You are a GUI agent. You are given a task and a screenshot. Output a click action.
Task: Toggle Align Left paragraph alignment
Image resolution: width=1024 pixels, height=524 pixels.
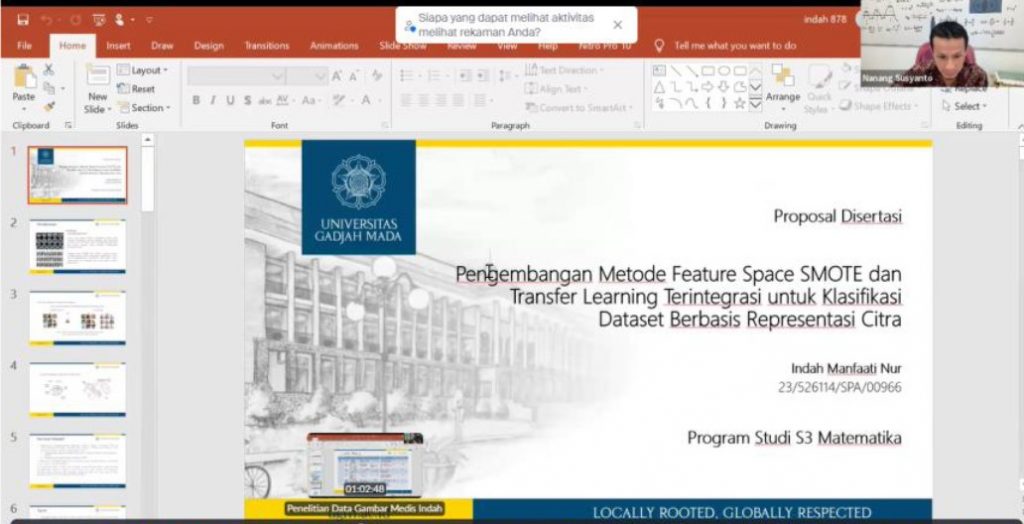pyautogui.click(x=406, y=100)
